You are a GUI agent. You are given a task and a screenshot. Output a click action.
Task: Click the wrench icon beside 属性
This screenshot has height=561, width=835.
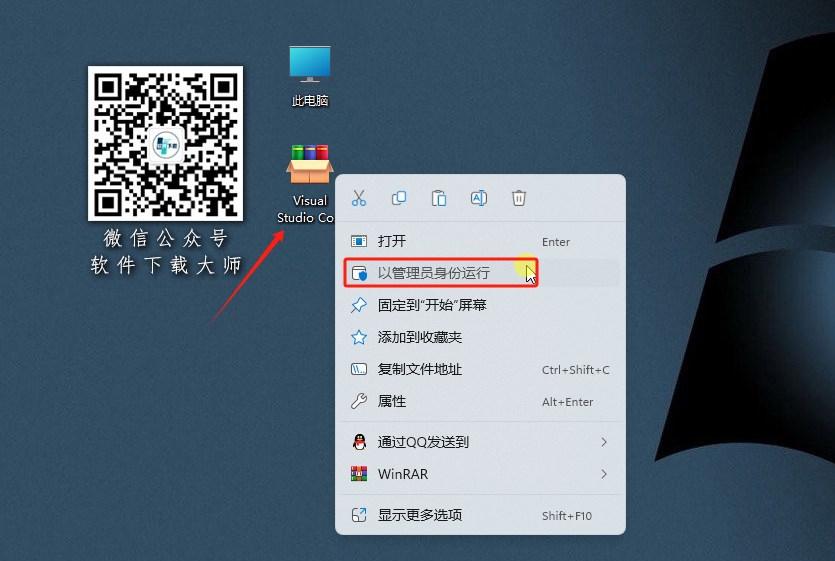359,401
